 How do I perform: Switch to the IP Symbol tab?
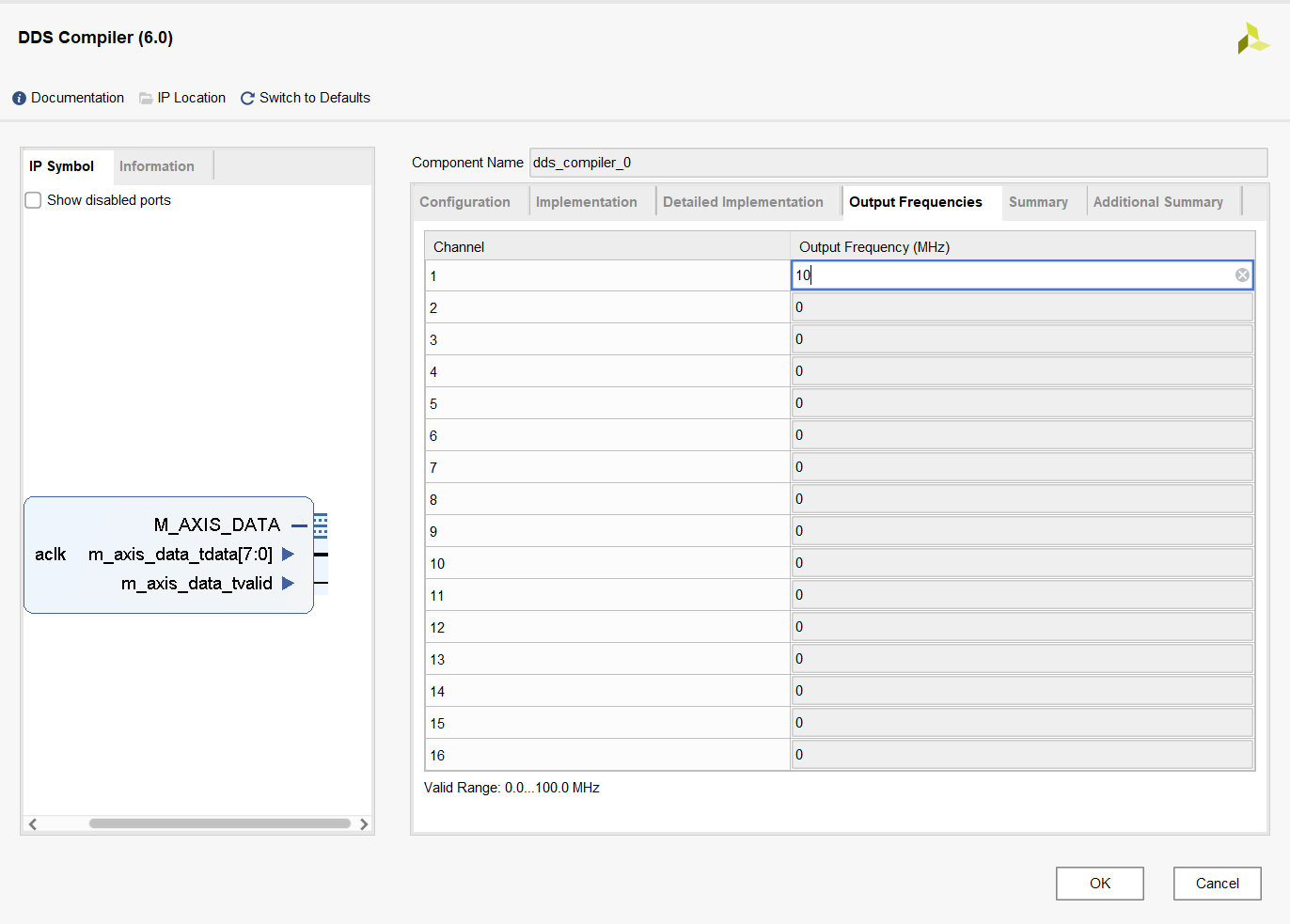coord(62,166)
